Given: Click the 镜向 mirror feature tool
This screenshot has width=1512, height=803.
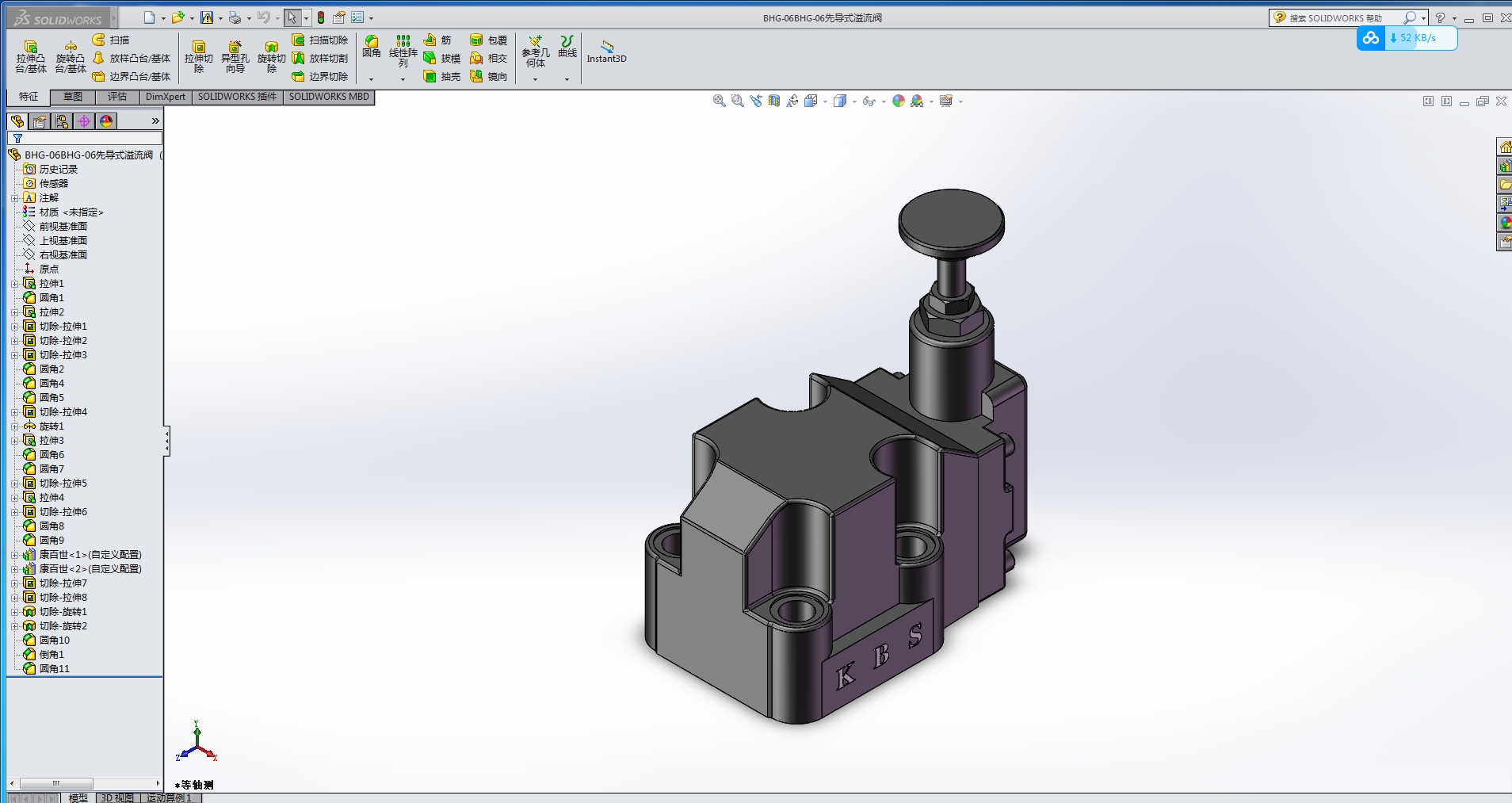Looking at the screenshot, I should (x=488, y=77).
